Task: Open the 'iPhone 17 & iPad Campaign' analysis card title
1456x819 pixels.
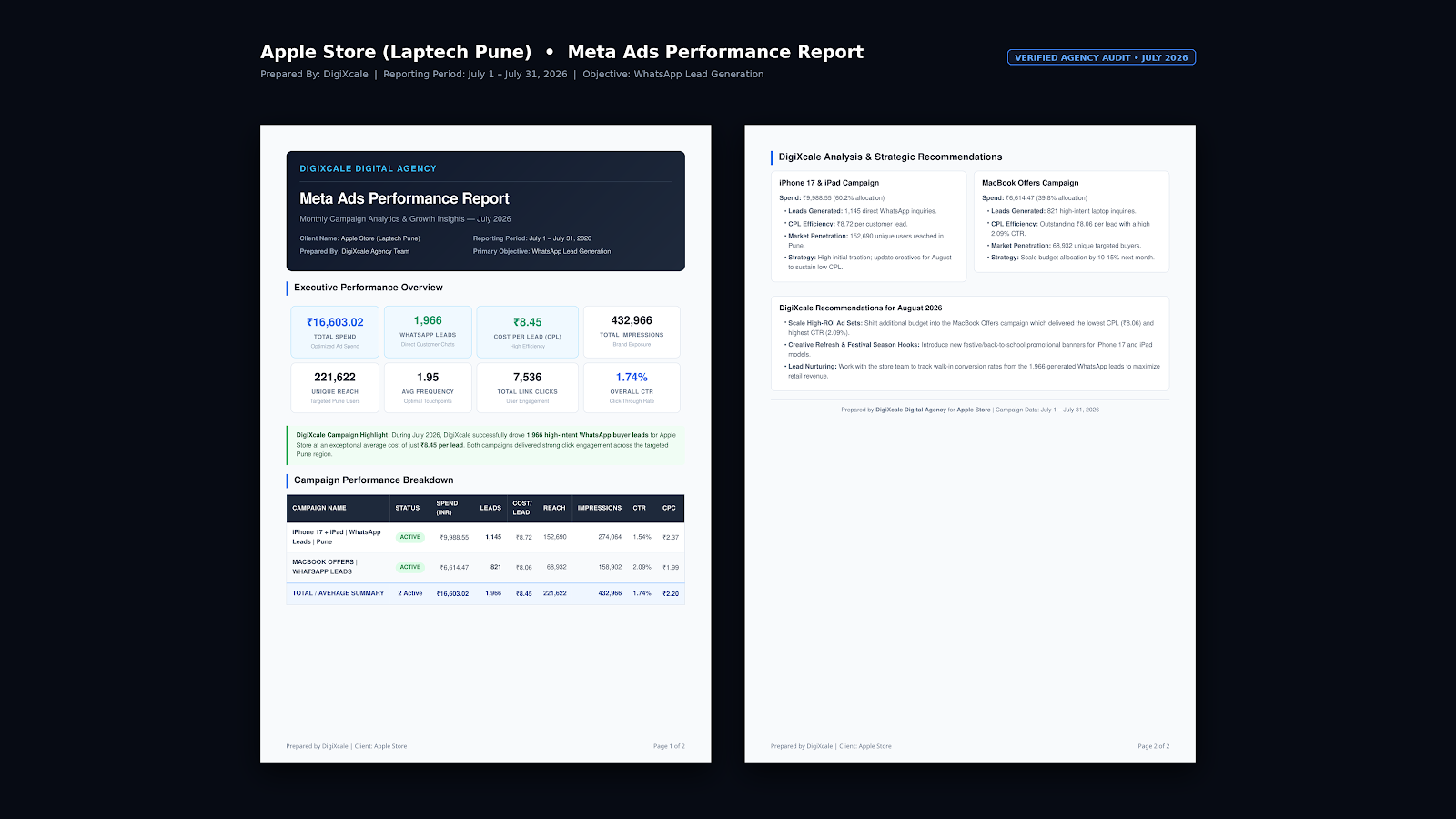Action: (829, 183)
